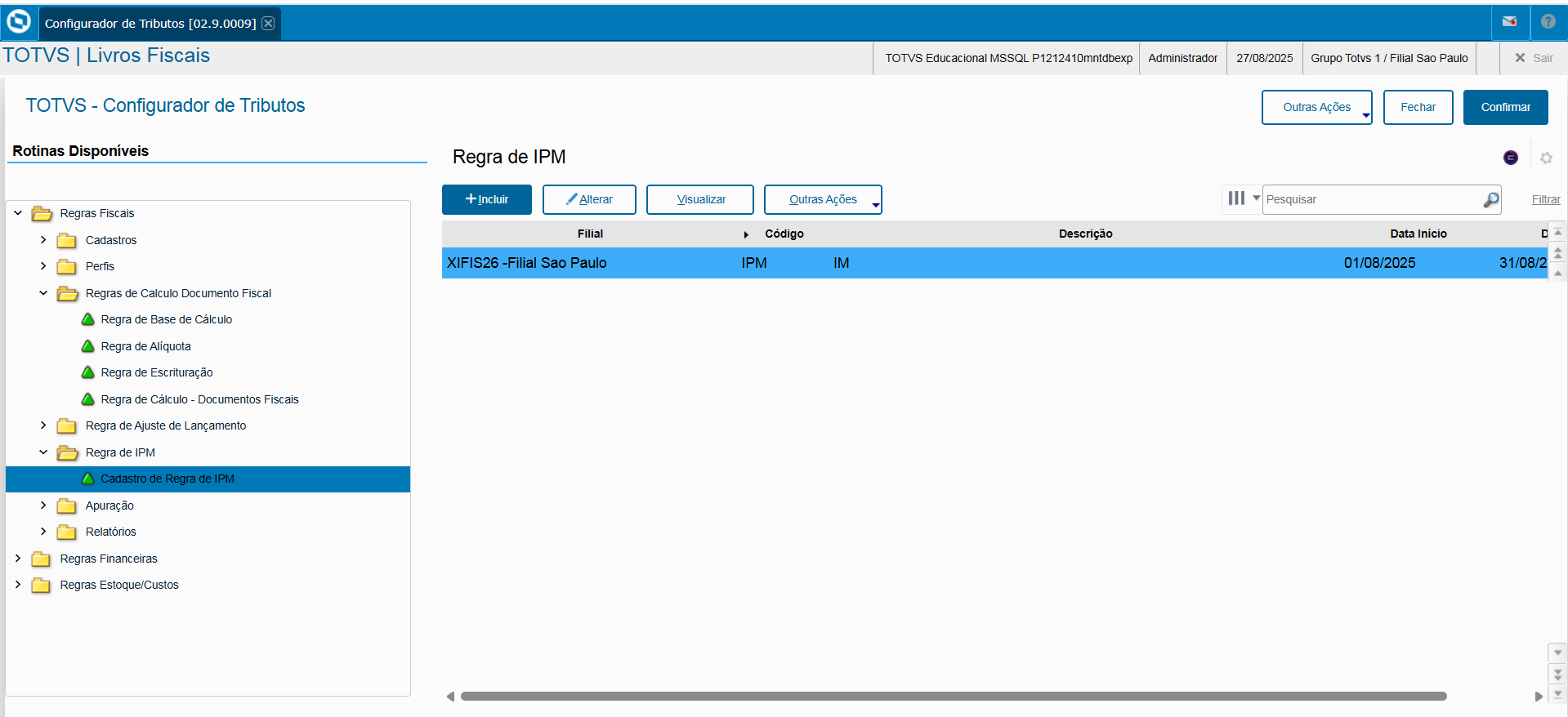Expand the Regras Estoque/Custos tree node
The height and width of the screenshot is (717, 1568).
point(18,585)
